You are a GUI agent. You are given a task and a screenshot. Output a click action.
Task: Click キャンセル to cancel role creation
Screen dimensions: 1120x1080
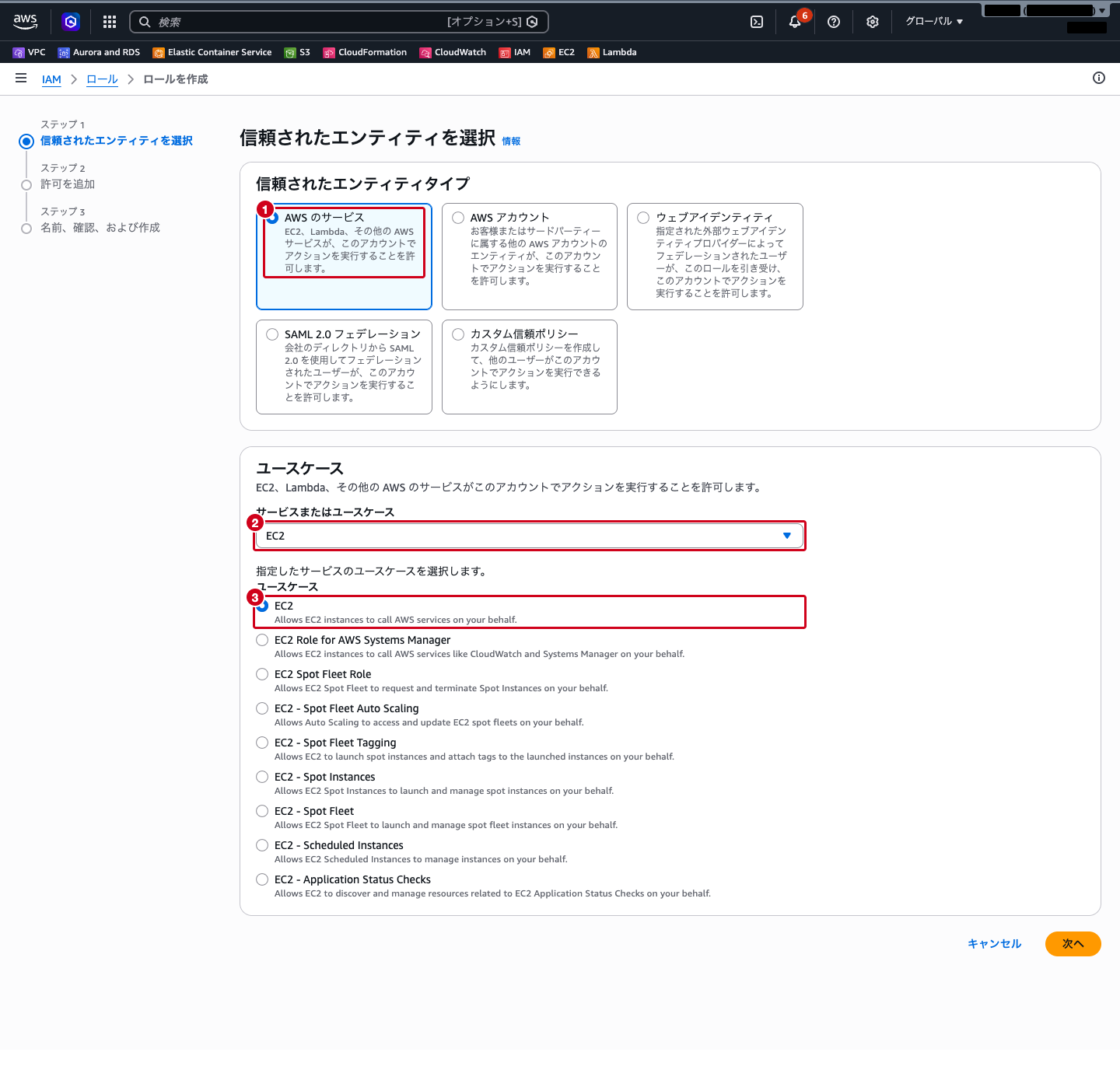pyautogui.click(x=994, y=944)
